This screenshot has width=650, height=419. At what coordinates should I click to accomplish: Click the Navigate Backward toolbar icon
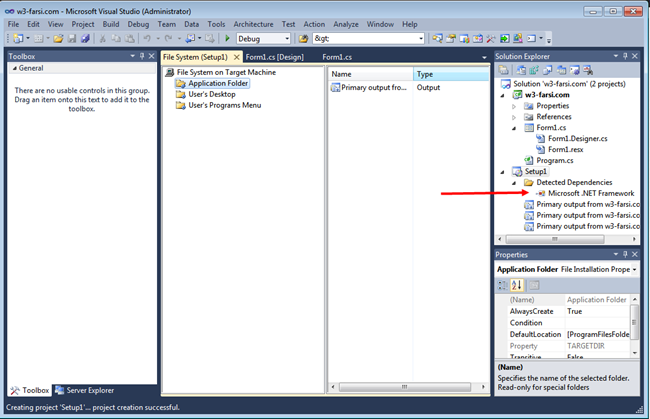pyautogui.click(x=190, y=39)
